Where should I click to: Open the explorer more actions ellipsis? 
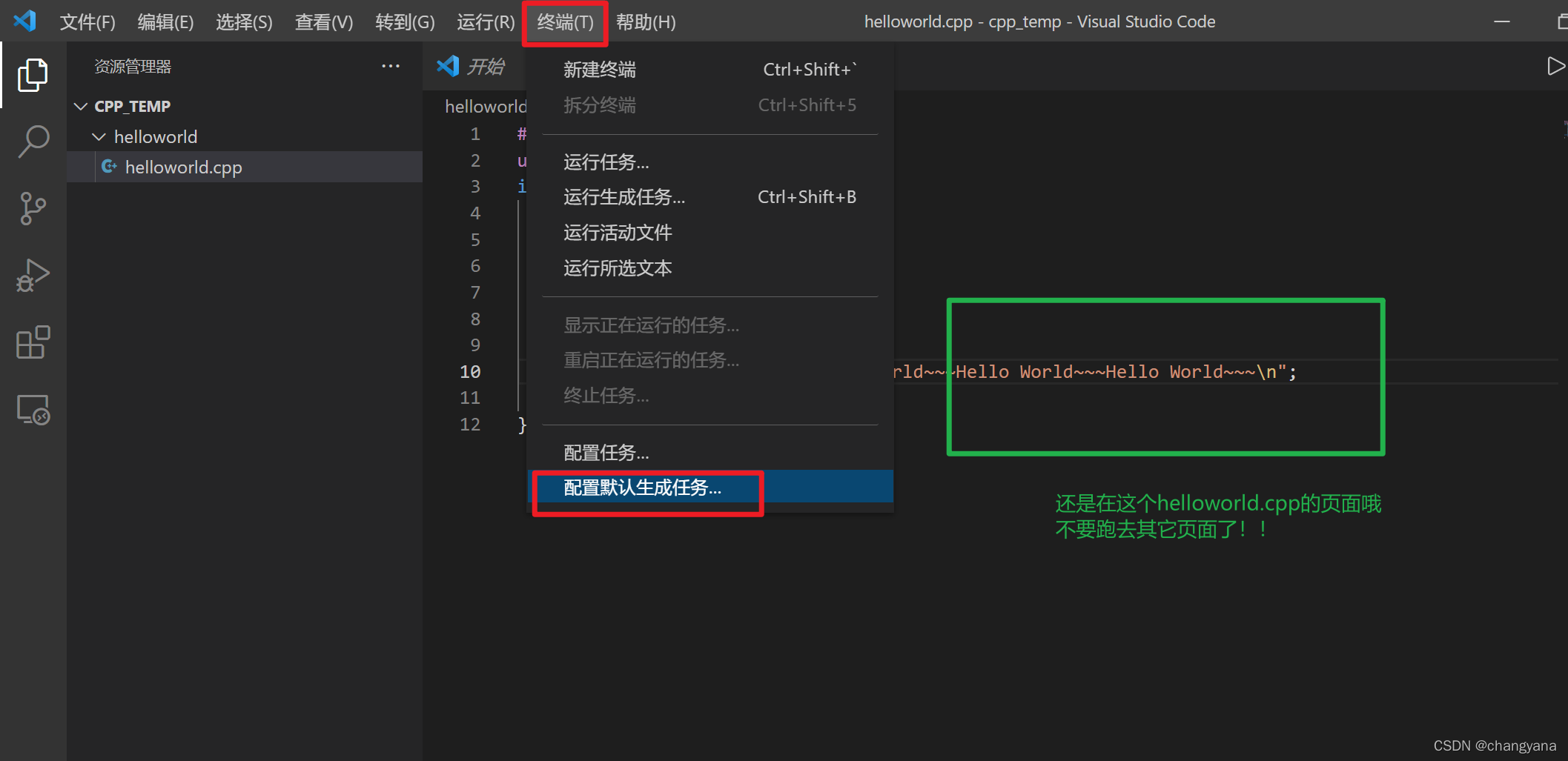[x=391, y=66]
